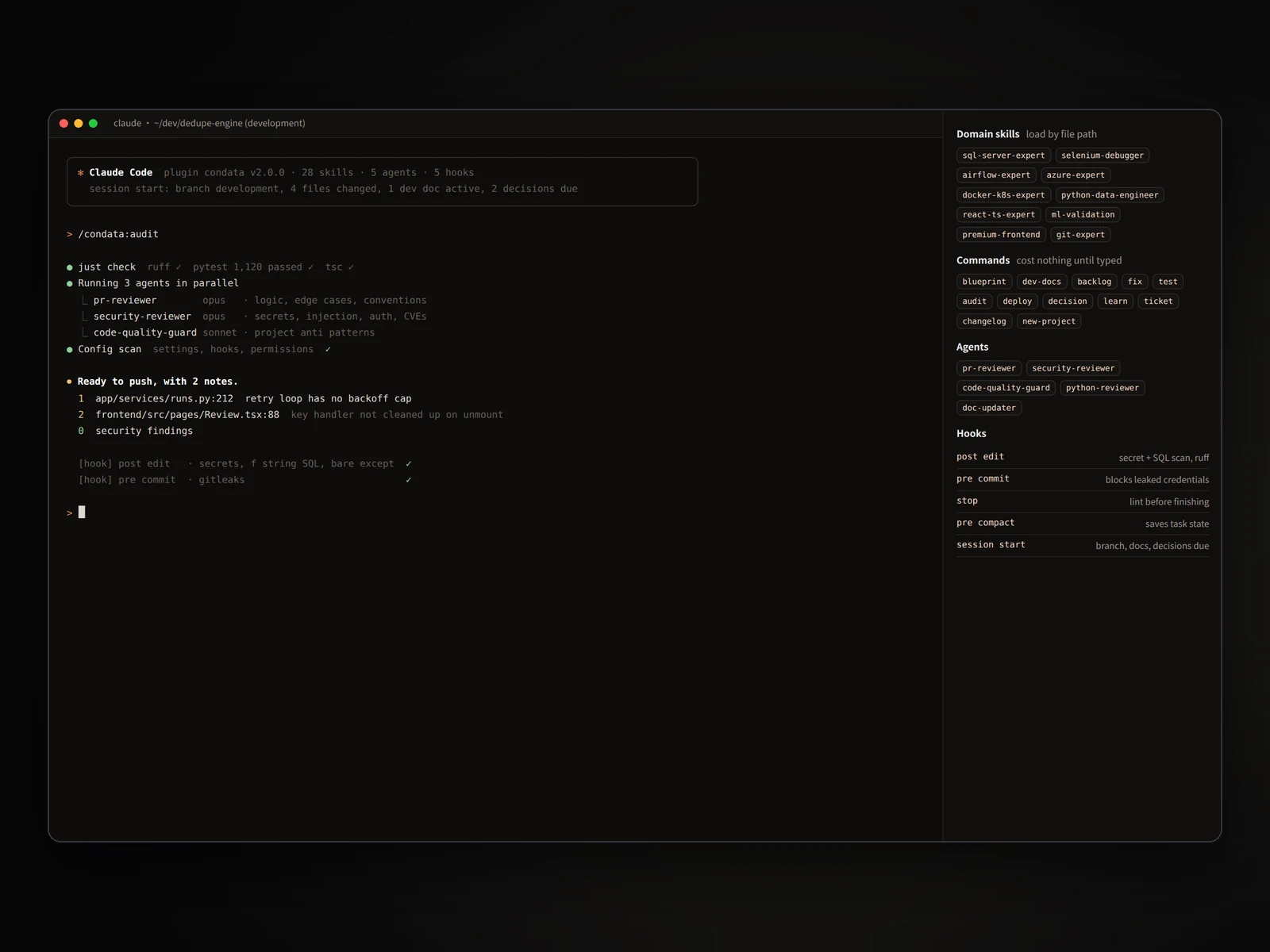This screenshot has height=952, width=1270.
Task: Select the post edit hook row in sidebar
Action: click(x=1083, y=457)
